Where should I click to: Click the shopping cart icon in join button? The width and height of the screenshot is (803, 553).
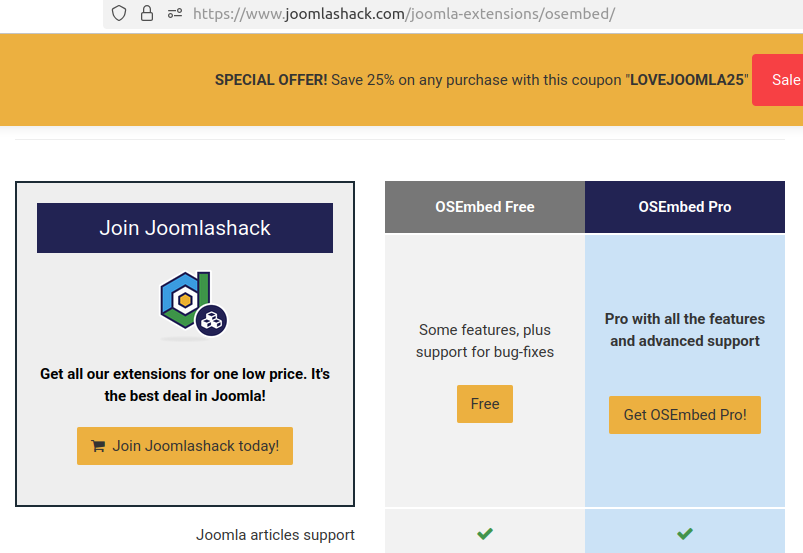tap(98, 446)
